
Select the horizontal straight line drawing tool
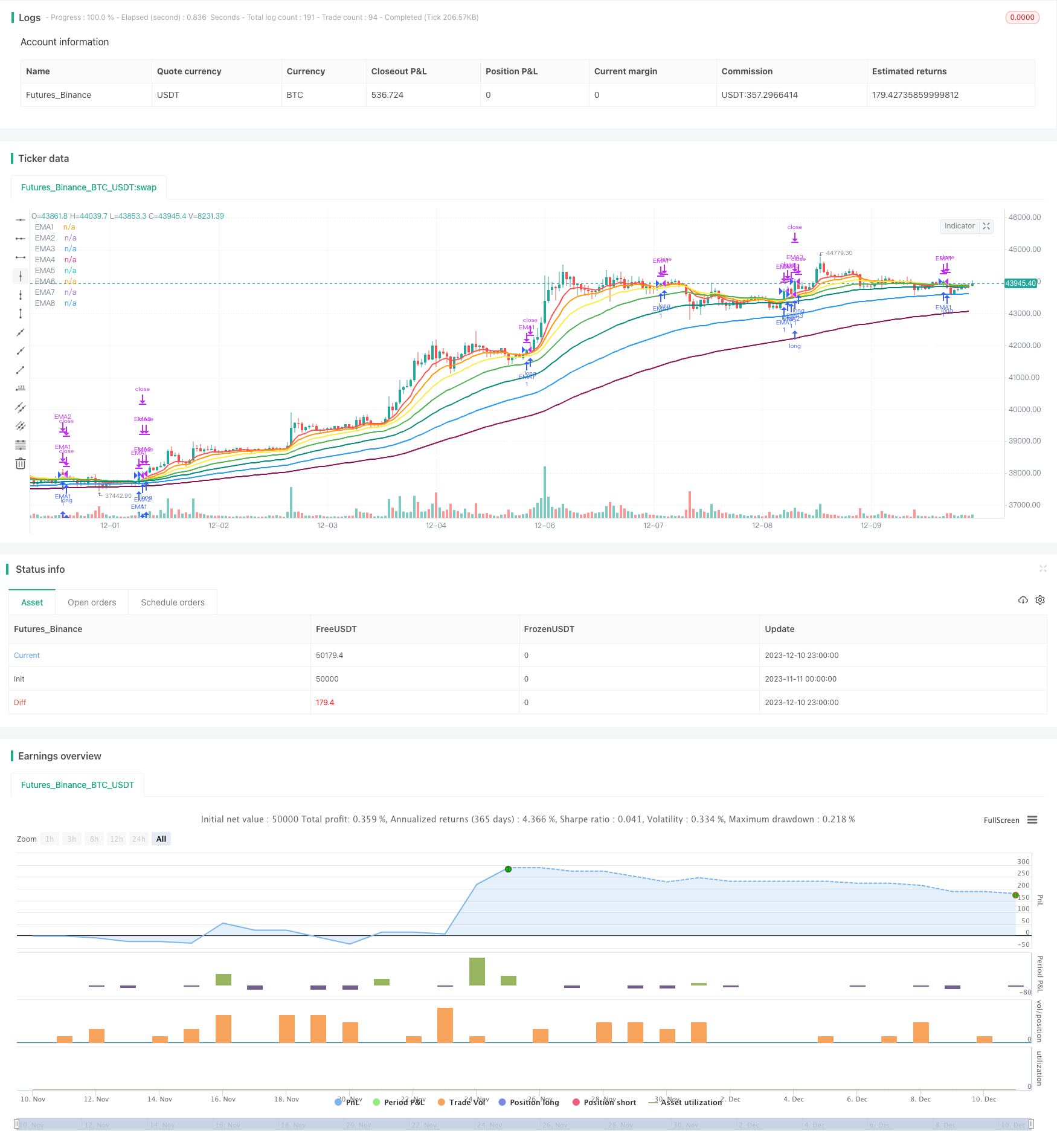21,220
